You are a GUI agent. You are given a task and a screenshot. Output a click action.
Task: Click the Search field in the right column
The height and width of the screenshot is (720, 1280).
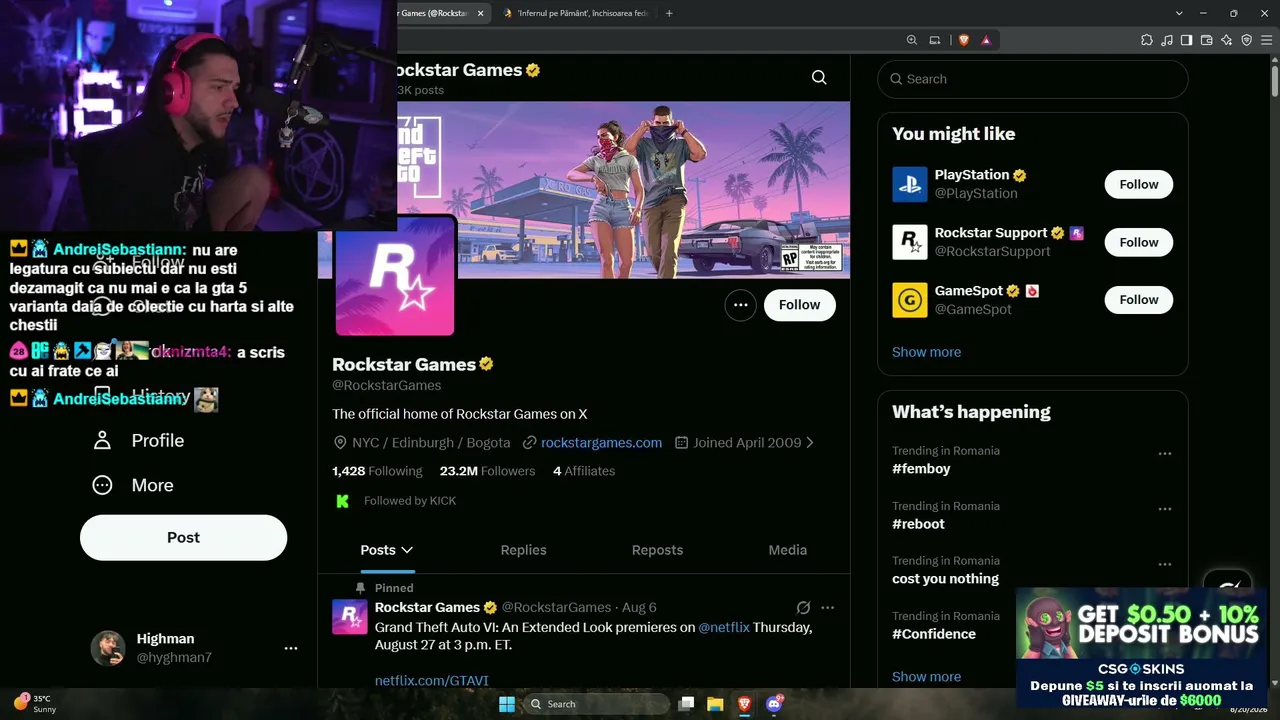pos(1033,79)
